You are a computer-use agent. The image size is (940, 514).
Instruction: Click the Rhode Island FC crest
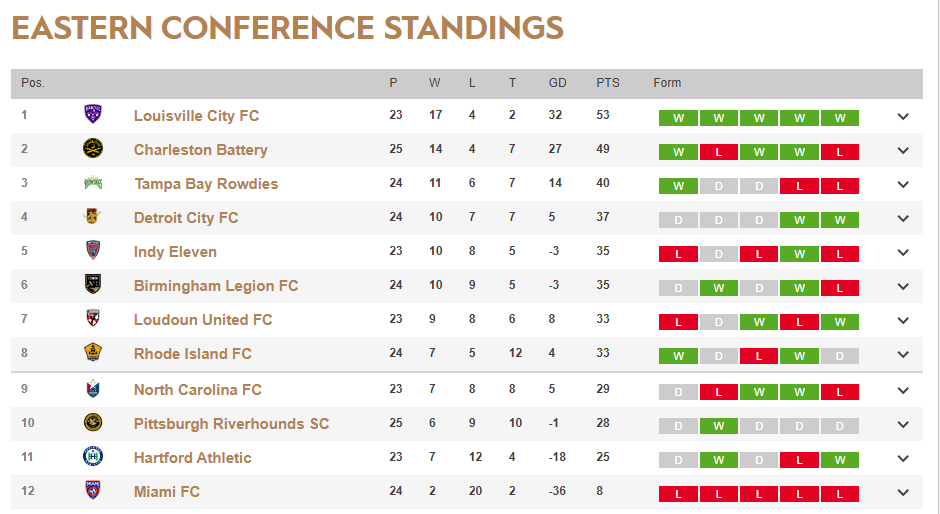click(93, 353)
